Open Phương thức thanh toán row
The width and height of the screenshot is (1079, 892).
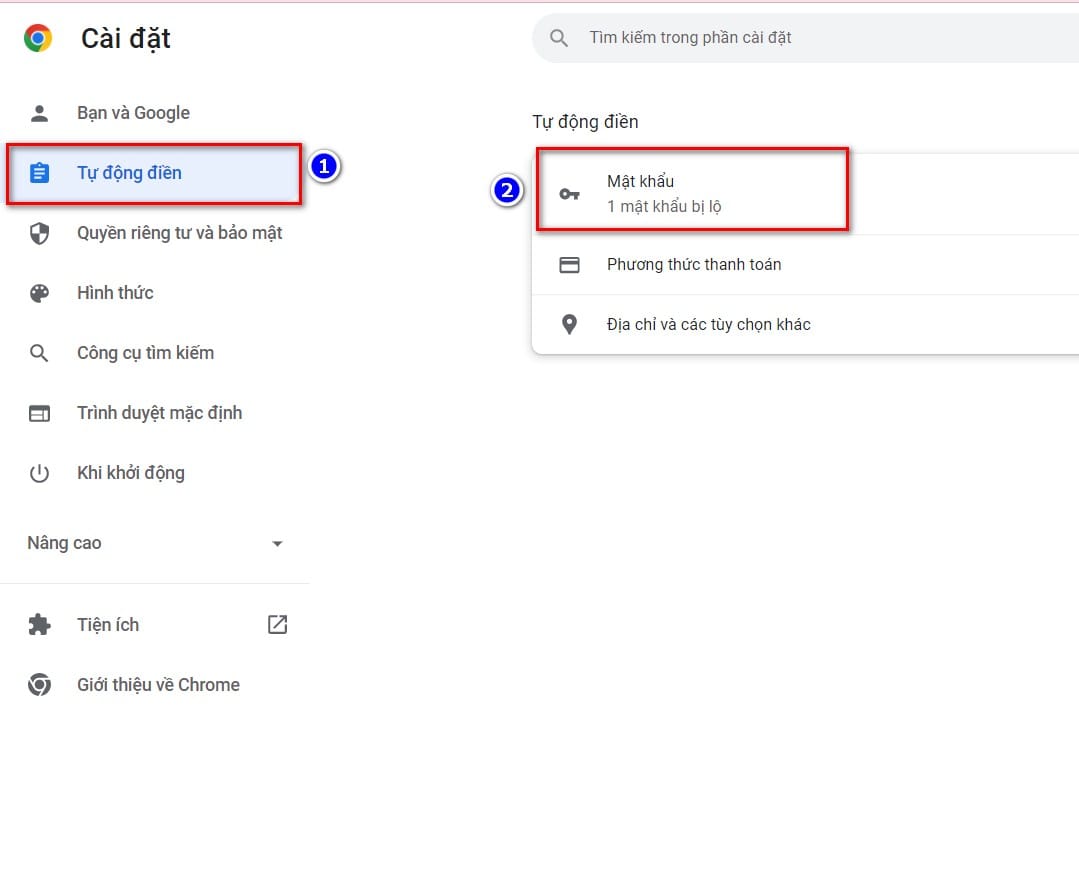pyautogui.click(x=805, y=265)
